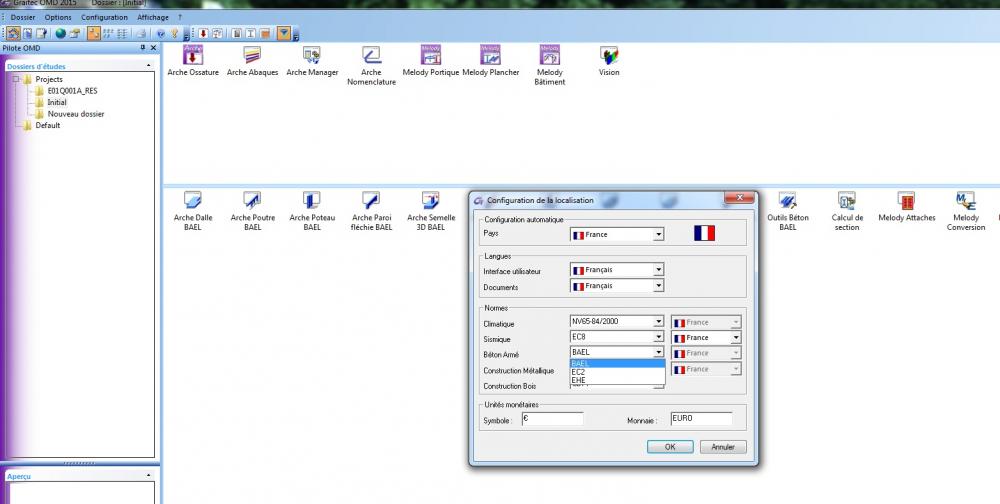Launch Melody Attaches

pyautogui.click(x=906, y=207)
